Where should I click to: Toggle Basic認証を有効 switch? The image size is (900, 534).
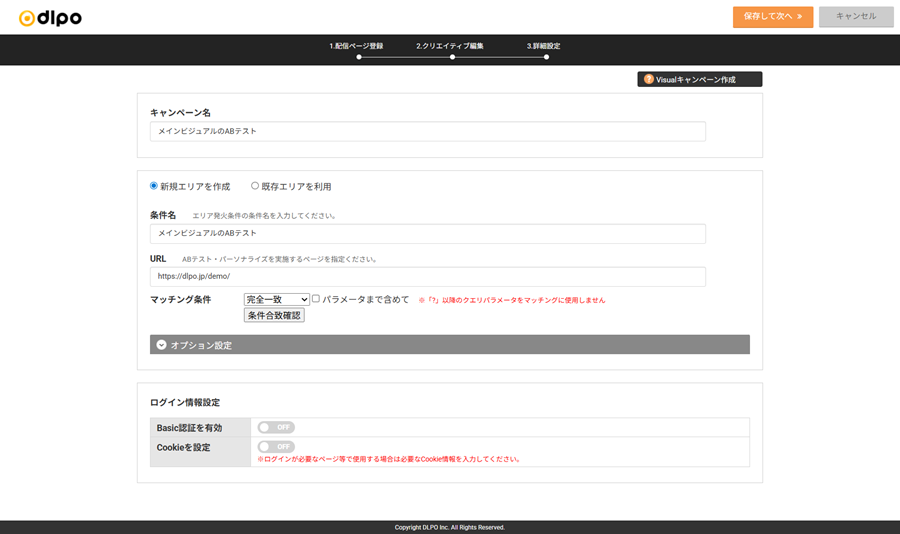[276, 427]
